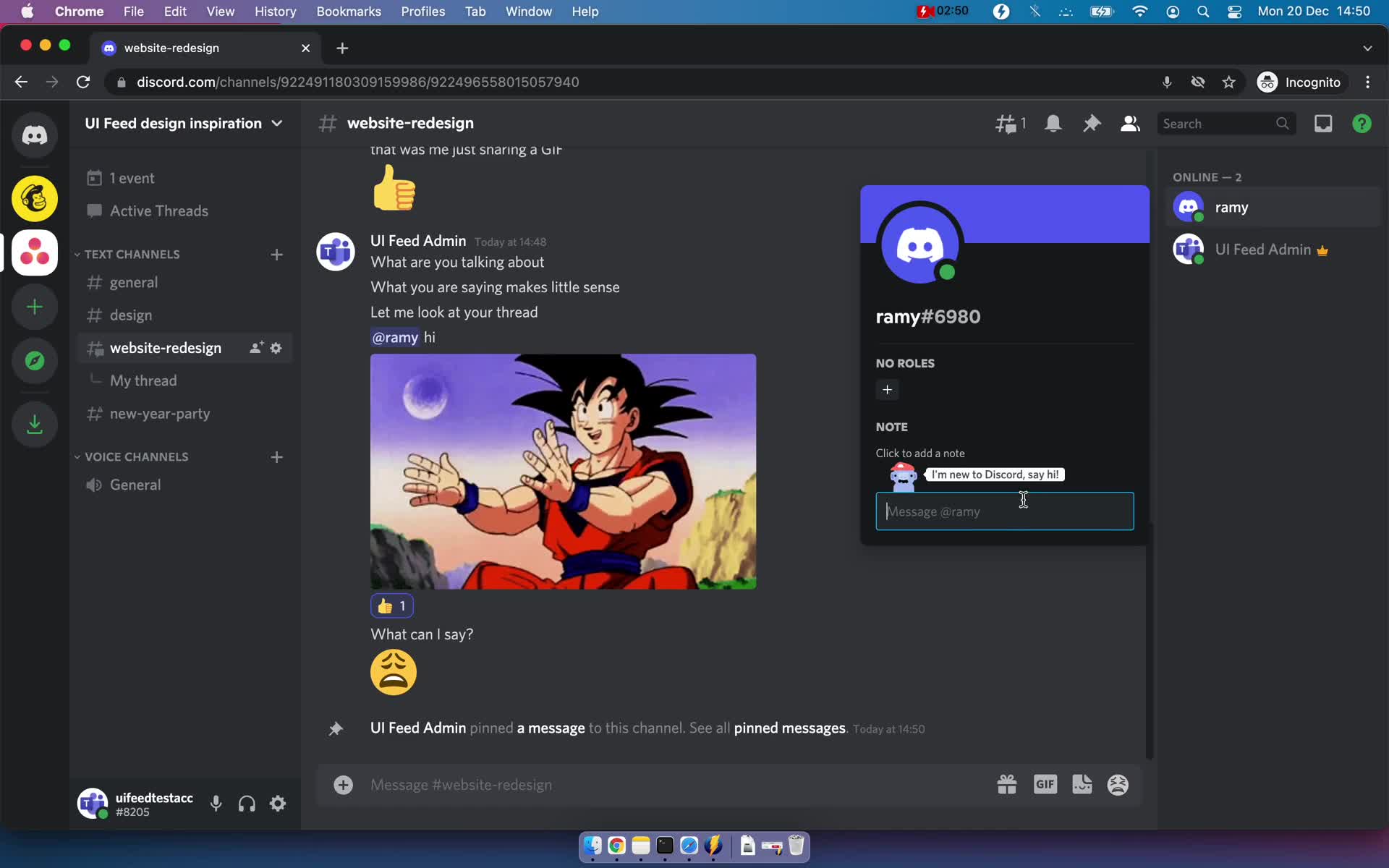Click the pinned messages link

point(789,728)
